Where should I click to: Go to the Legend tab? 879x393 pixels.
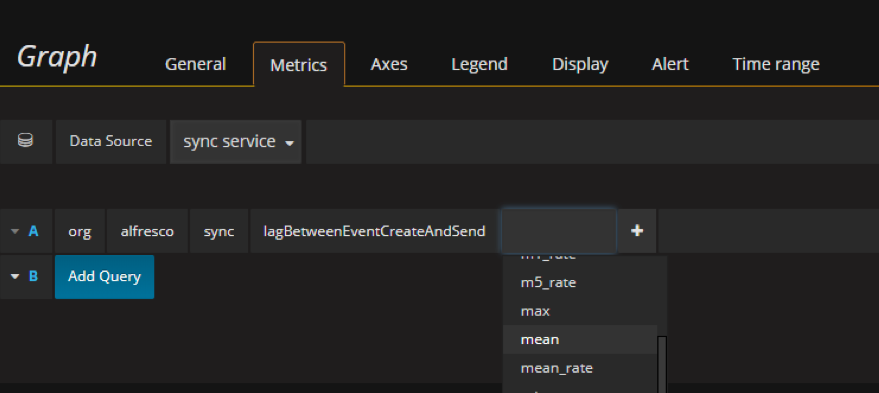[x=479, y=64]
